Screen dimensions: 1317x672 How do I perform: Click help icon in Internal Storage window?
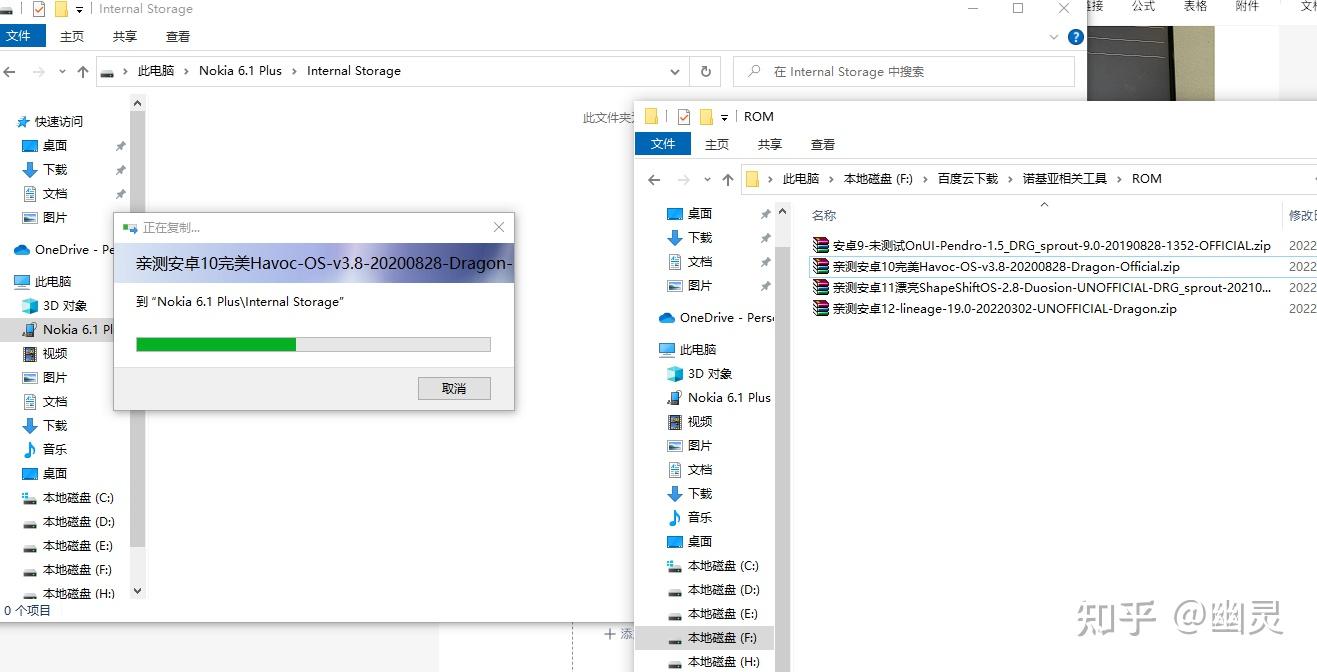(x=1076, y=37)
